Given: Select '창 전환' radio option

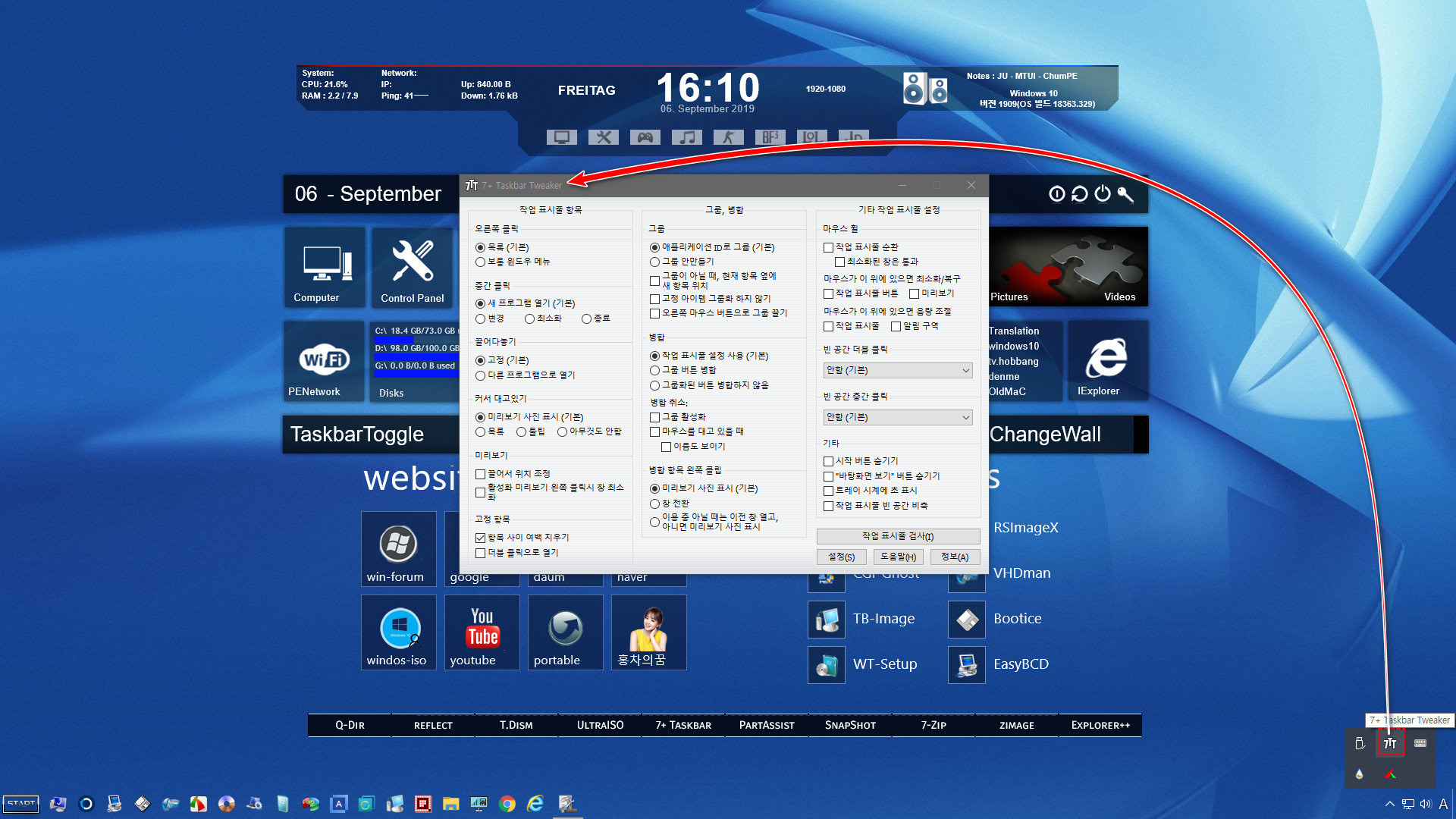Looking at the screenshot, I should [654, 504].
